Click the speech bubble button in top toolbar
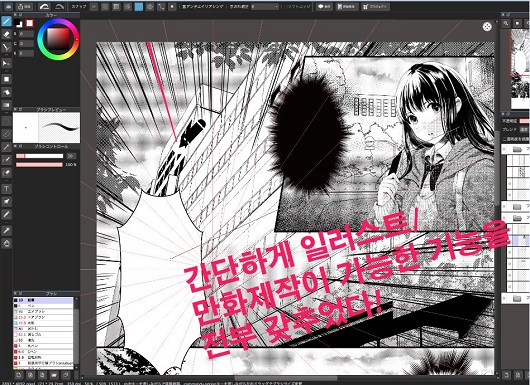The image size is (530, 385). click(324, 6)
